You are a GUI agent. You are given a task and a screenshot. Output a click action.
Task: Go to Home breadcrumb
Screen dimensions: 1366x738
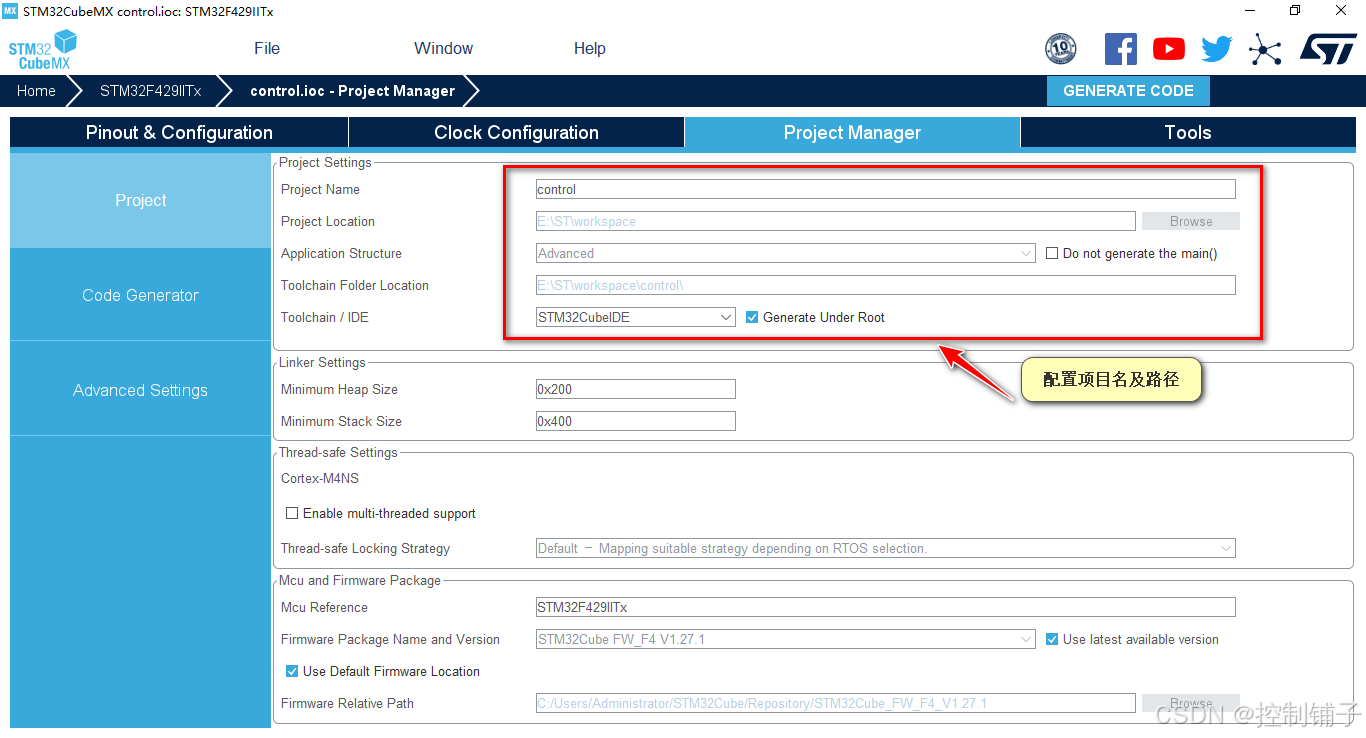coord(36,91)
